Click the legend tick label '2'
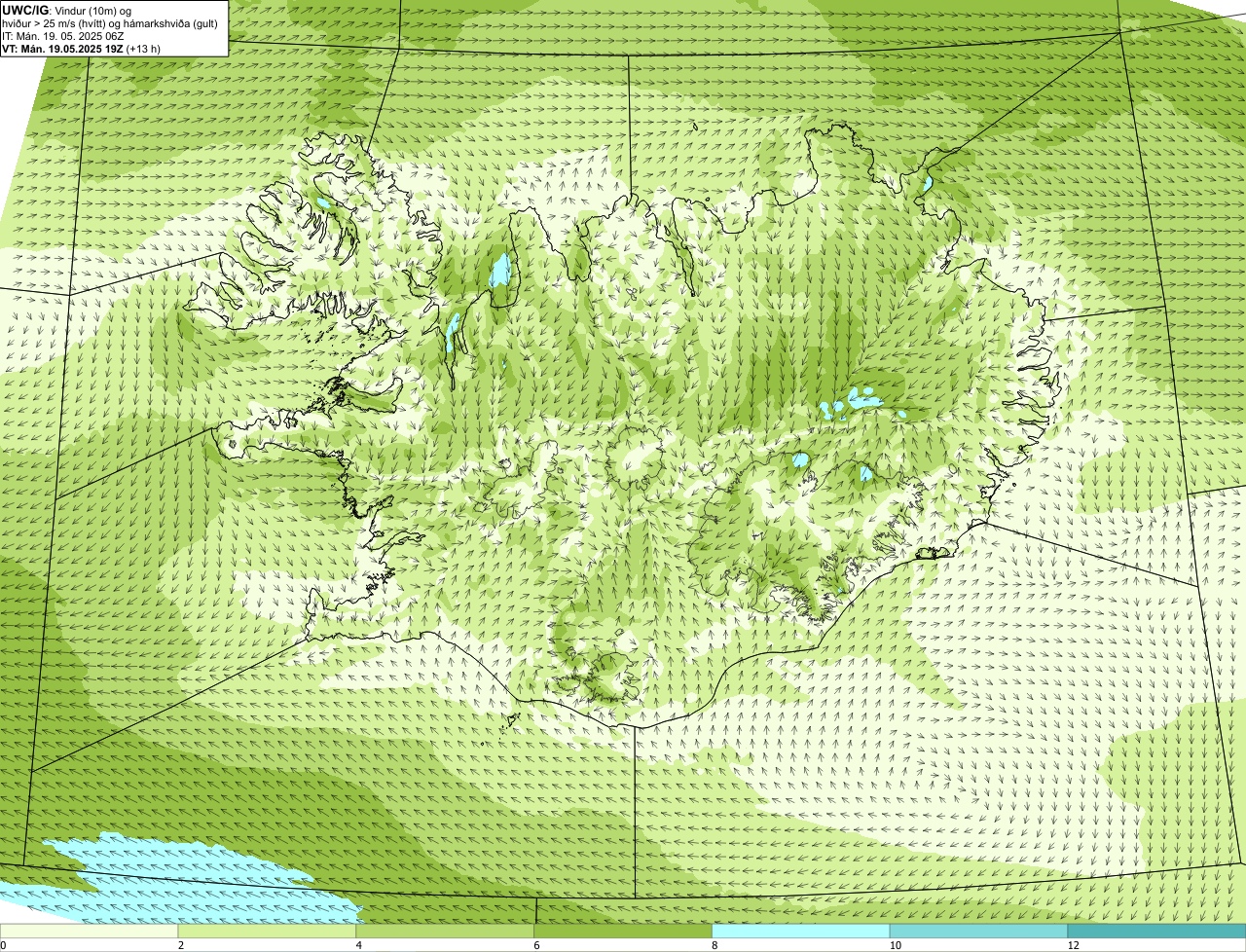1246x952 pixels. pyautogui.click(x=181, y=945)
